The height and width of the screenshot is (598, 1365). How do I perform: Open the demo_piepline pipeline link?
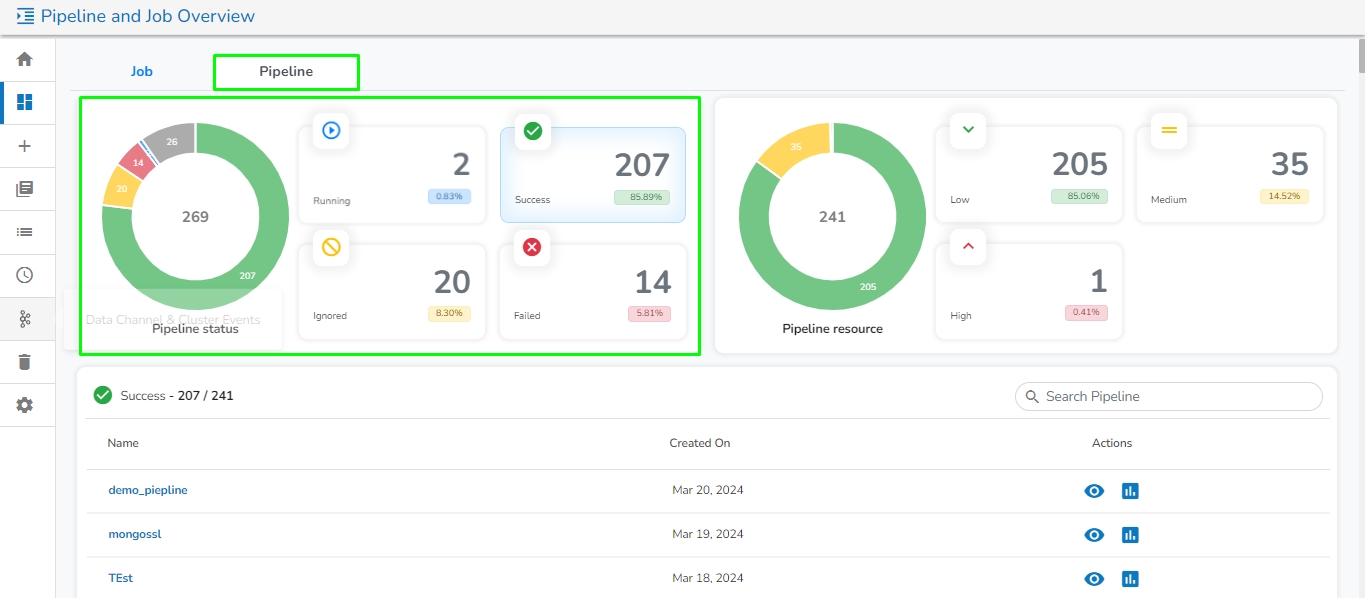pyautogui.click(x=148, y=490)
